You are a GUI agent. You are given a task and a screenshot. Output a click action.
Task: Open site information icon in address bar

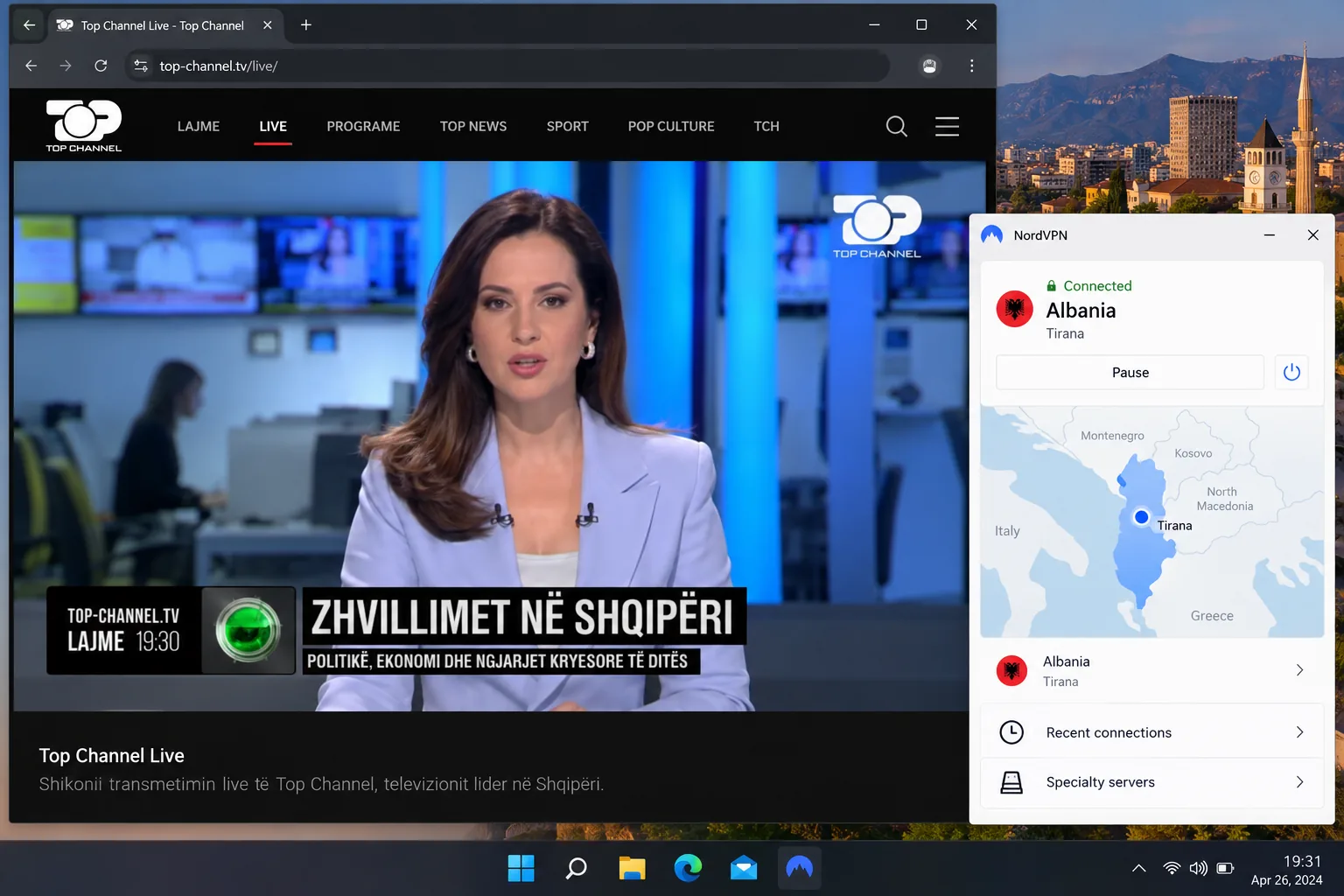[x=141, y=66]
